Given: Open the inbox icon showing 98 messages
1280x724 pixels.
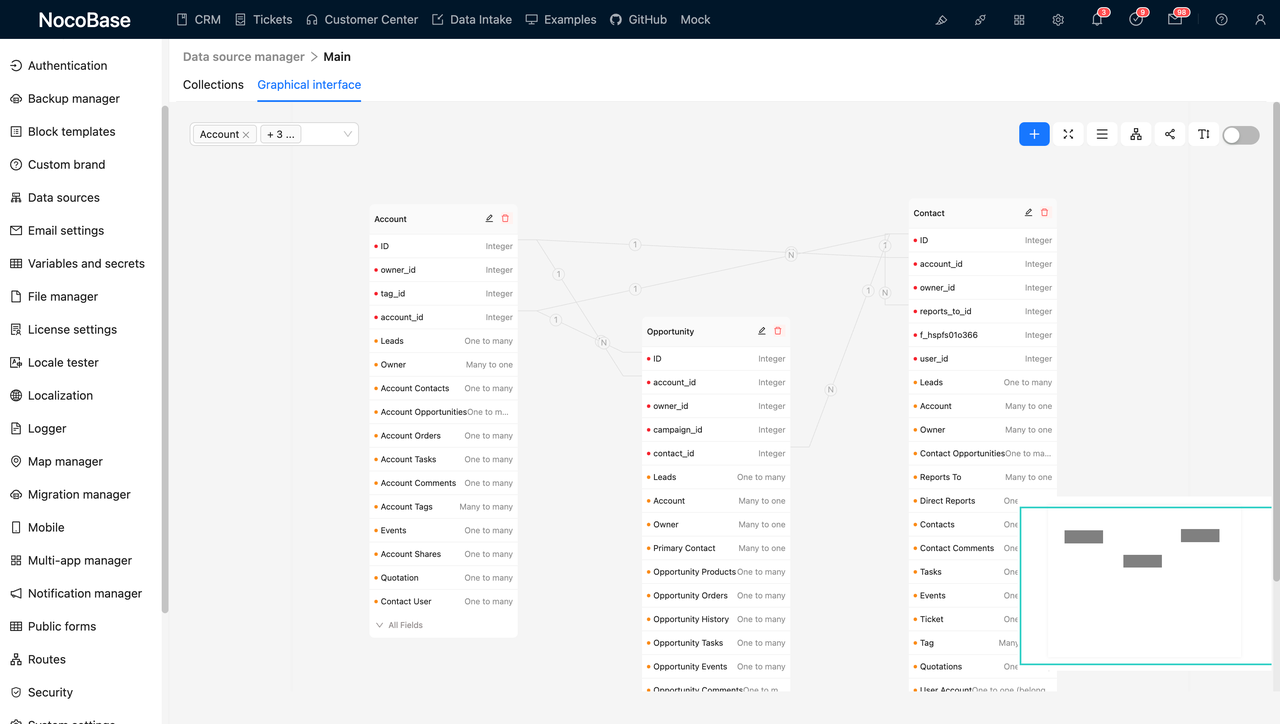Looking at the screenshot, I should click(x=1176, y=19).
